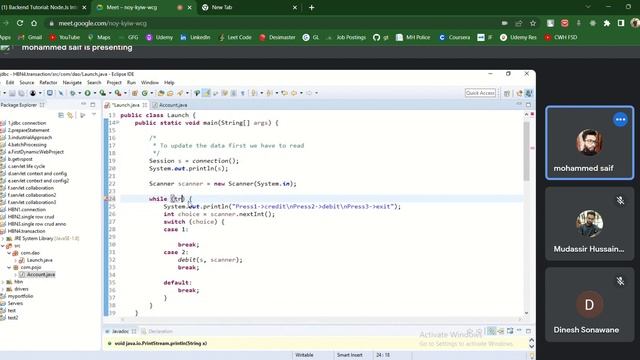Viewport: 640px width, 360px height.
Task: Select Mudassir Hussain participant tile
Action: pos(589,224)
